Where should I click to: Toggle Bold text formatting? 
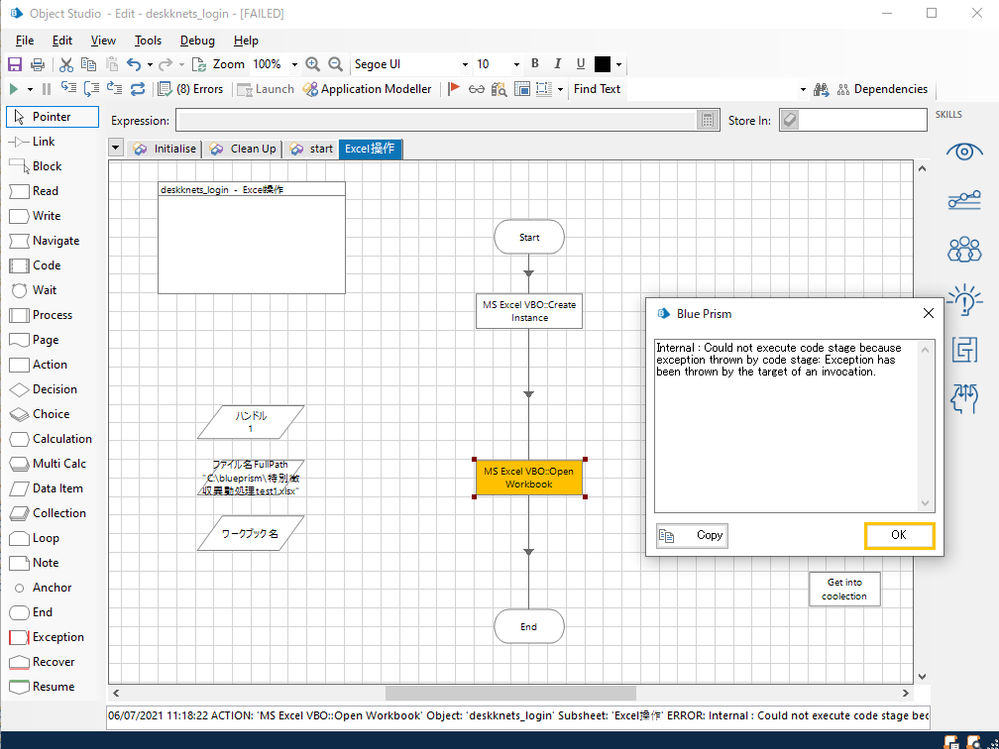535,64
